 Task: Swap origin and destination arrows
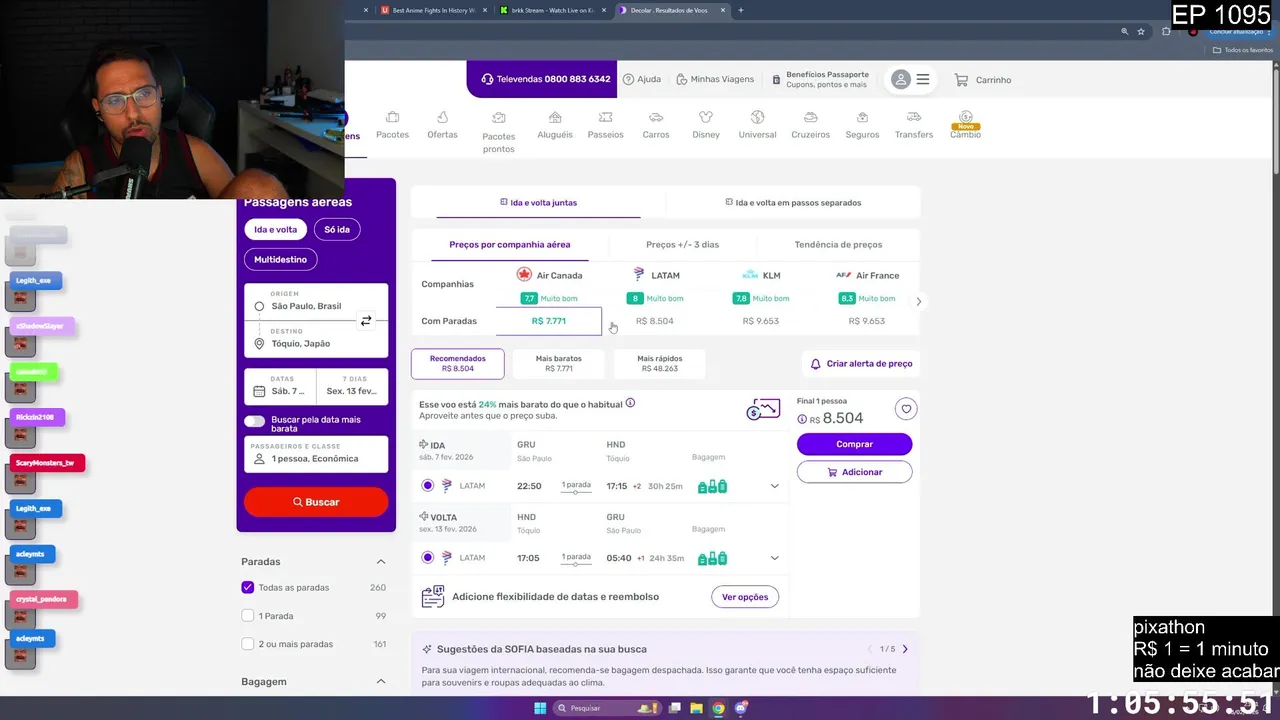point(366,321)
